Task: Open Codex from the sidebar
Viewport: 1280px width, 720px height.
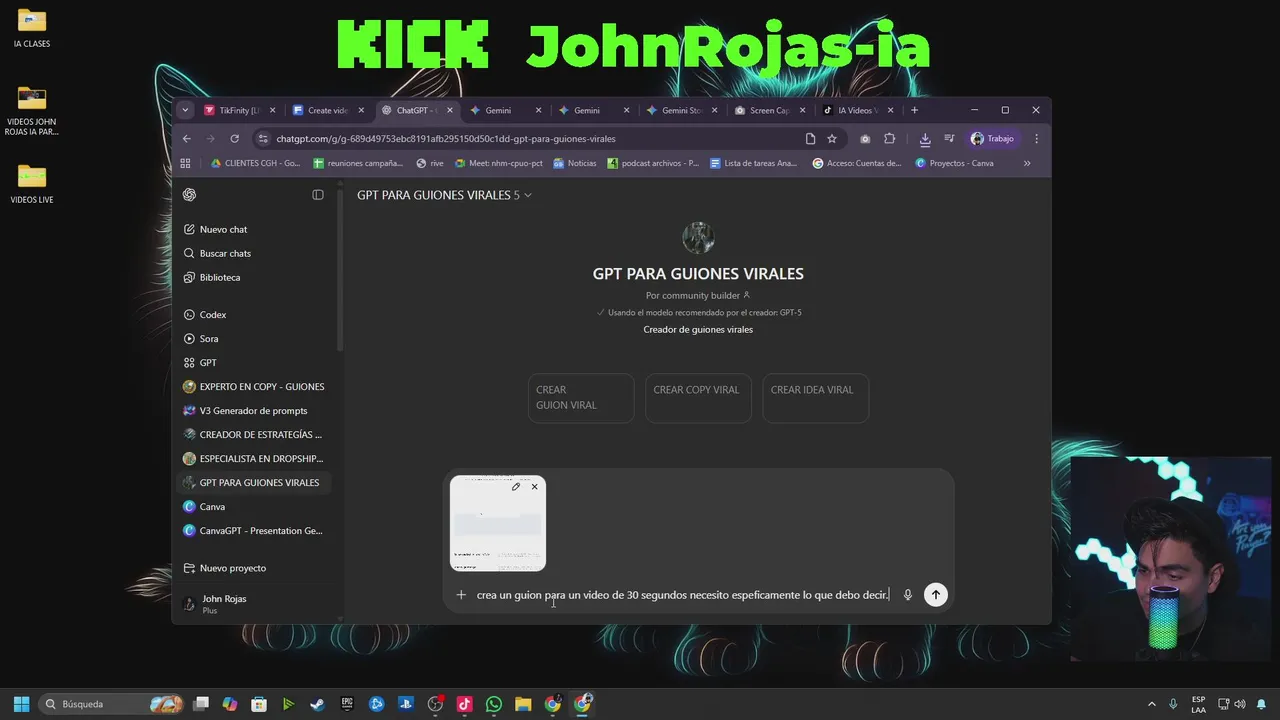Action: point(213,315)
